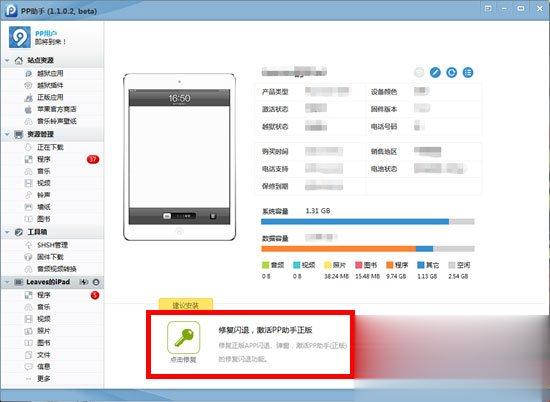The height and width of the screenshot is (402, 550).
Task: Click the red 37 badge on 程序
Action: click(93, 159)
